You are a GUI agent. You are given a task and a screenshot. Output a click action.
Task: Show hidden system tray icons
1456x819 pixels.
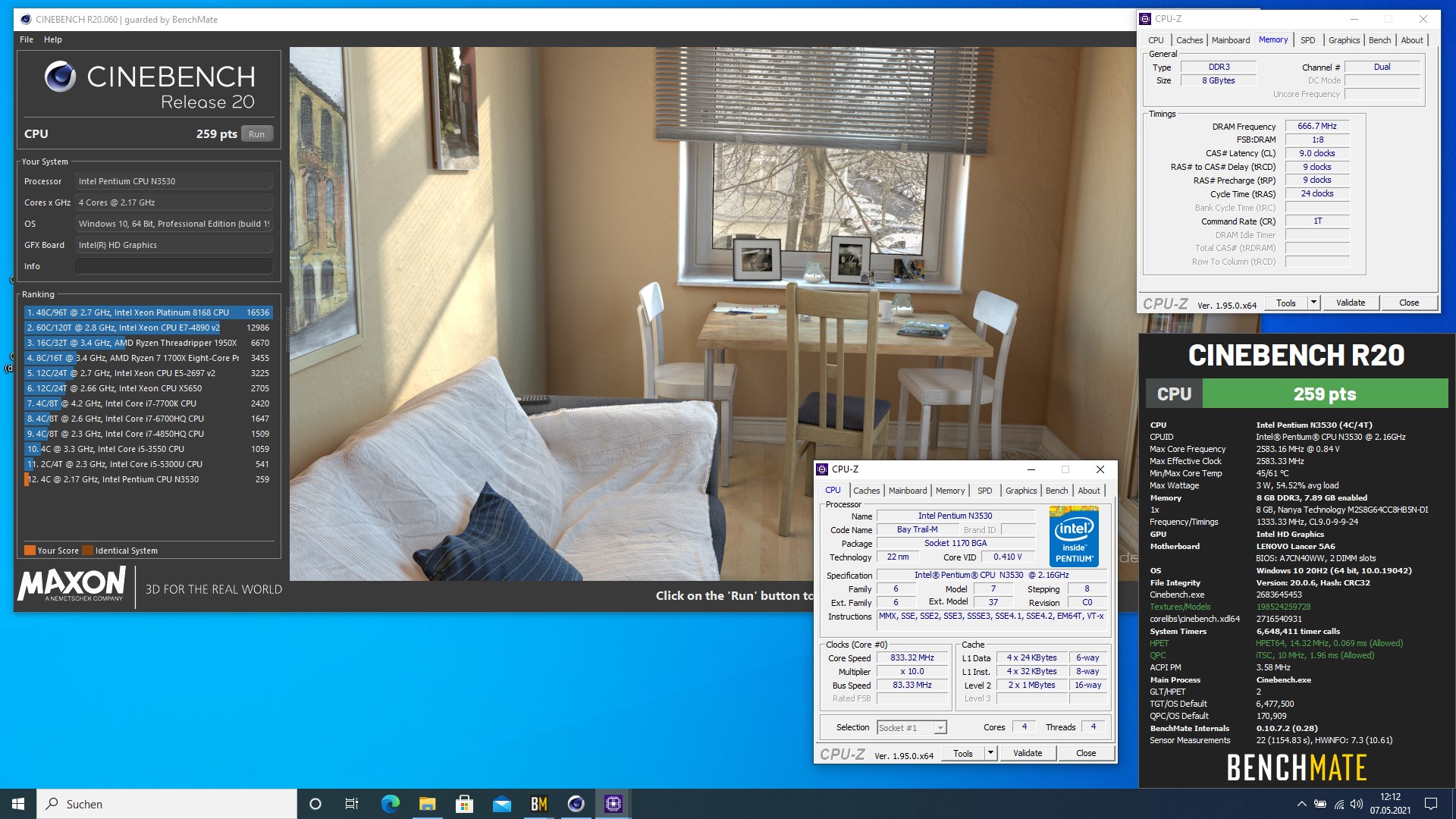[1301, 804]
